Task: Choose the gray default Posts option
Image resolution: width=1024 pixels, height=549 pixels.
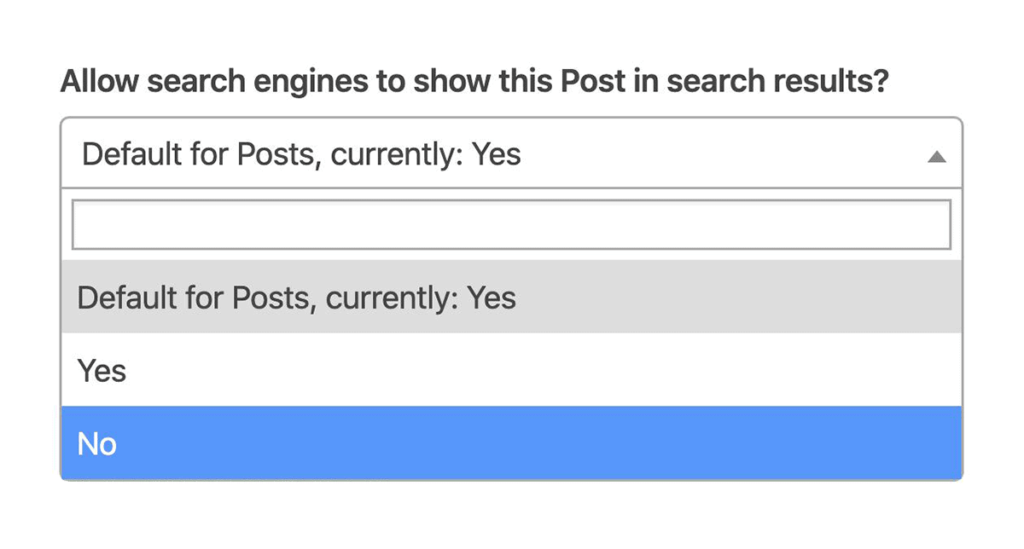Action: 511,297
